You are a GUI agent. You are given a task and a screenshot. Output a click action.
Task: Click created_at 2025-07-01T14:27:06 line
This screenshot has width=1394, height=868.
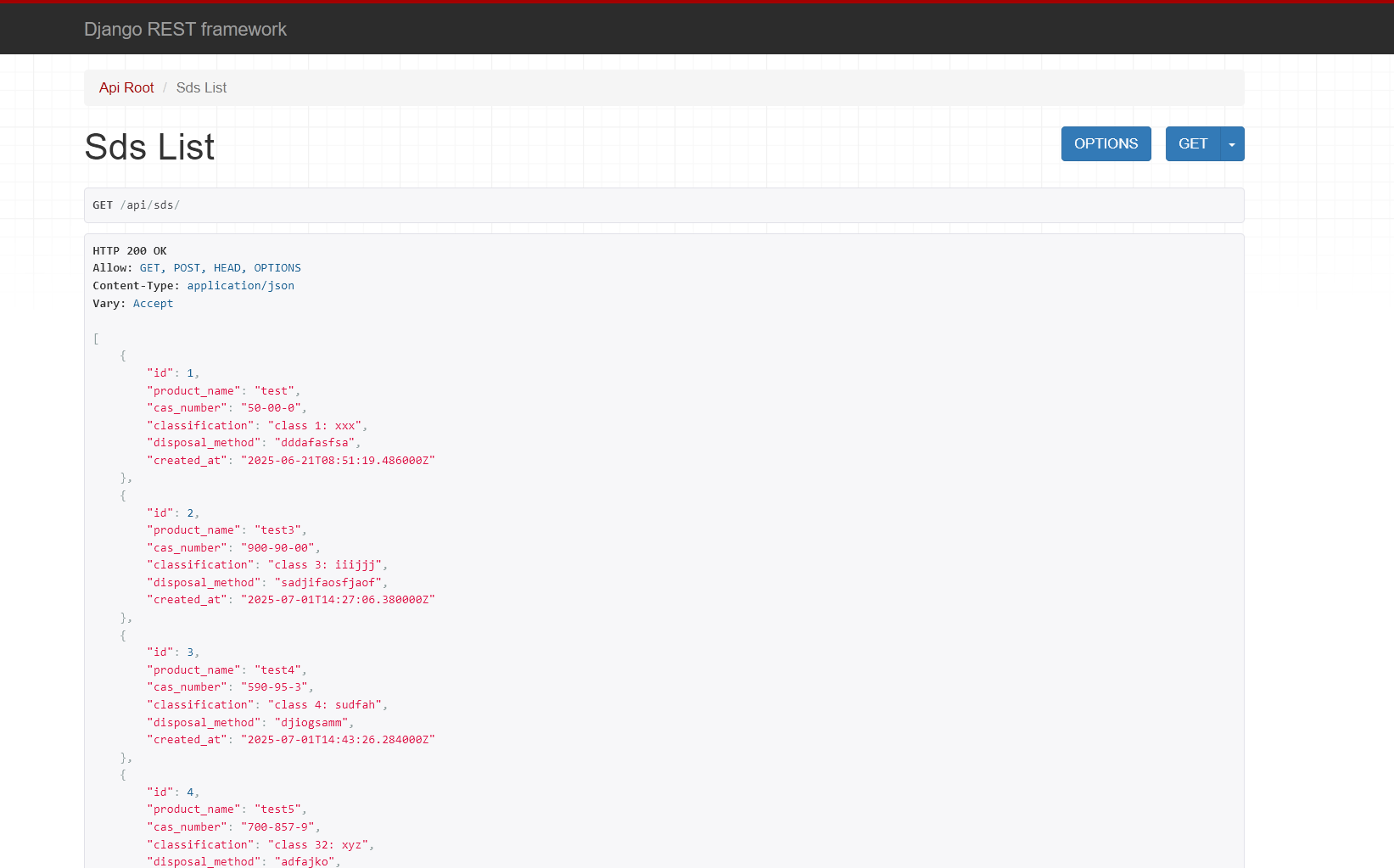coord(291,600)
